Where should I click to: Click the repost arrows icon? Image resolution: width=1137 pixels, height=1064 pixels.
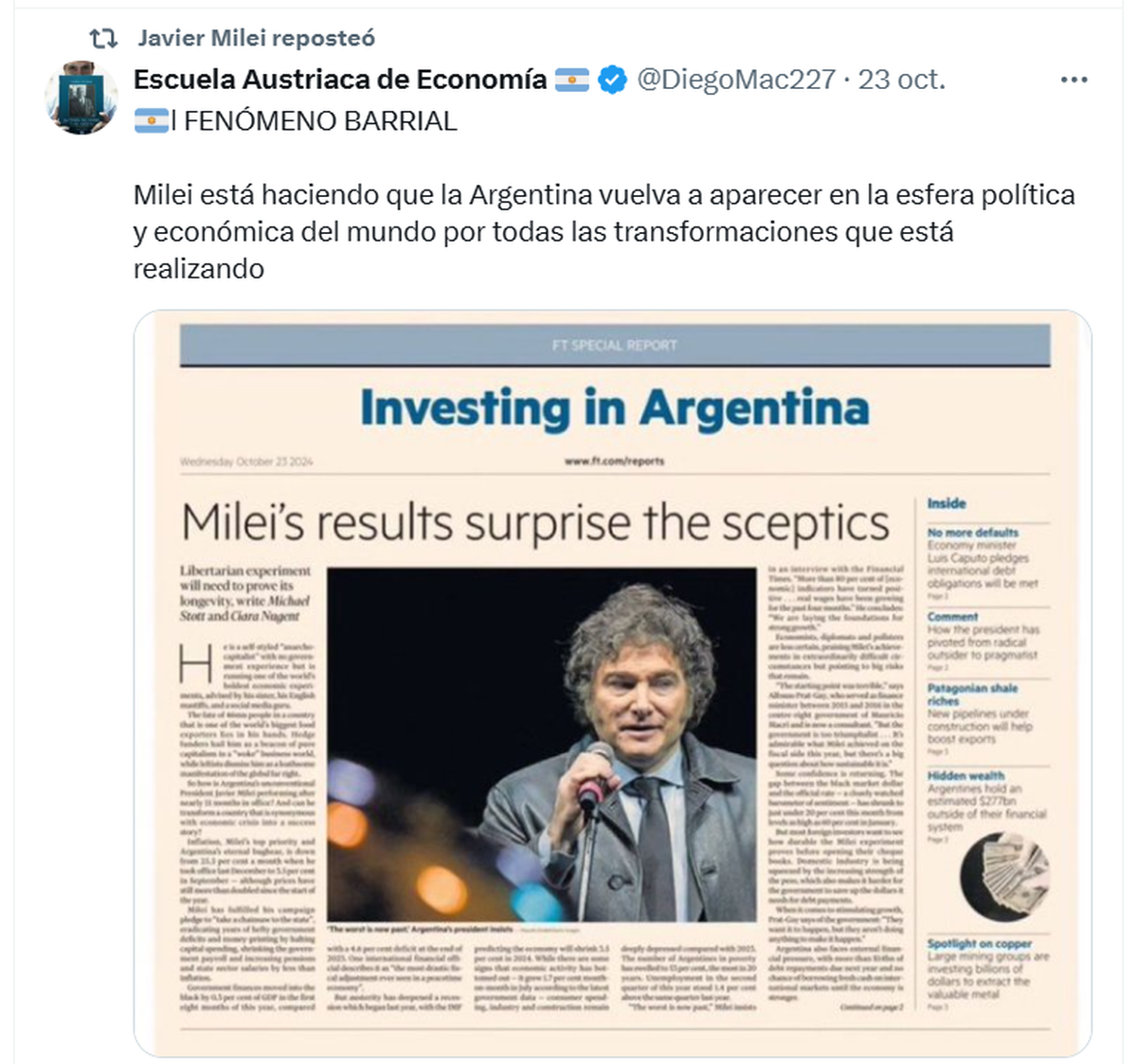coord(102,38)
